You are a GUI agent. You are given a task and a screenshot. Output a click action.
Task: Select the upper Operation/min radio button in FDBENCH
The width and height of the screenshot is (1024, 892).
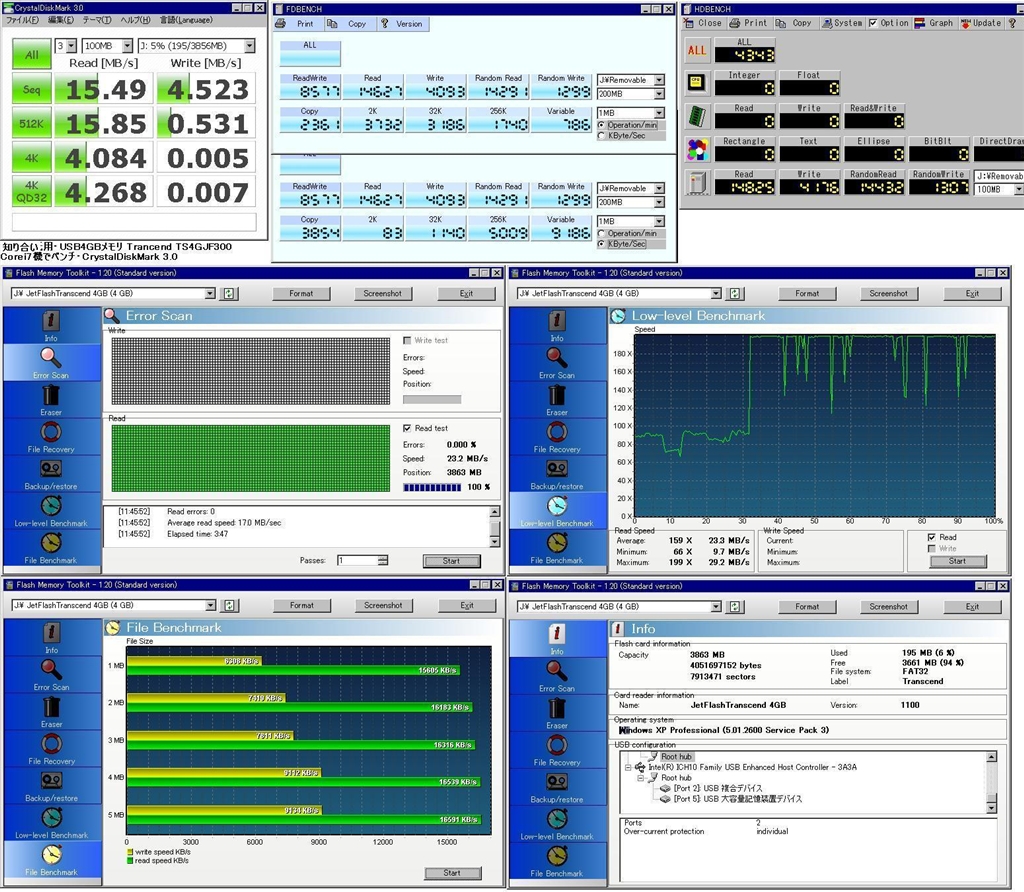point(601,125)
